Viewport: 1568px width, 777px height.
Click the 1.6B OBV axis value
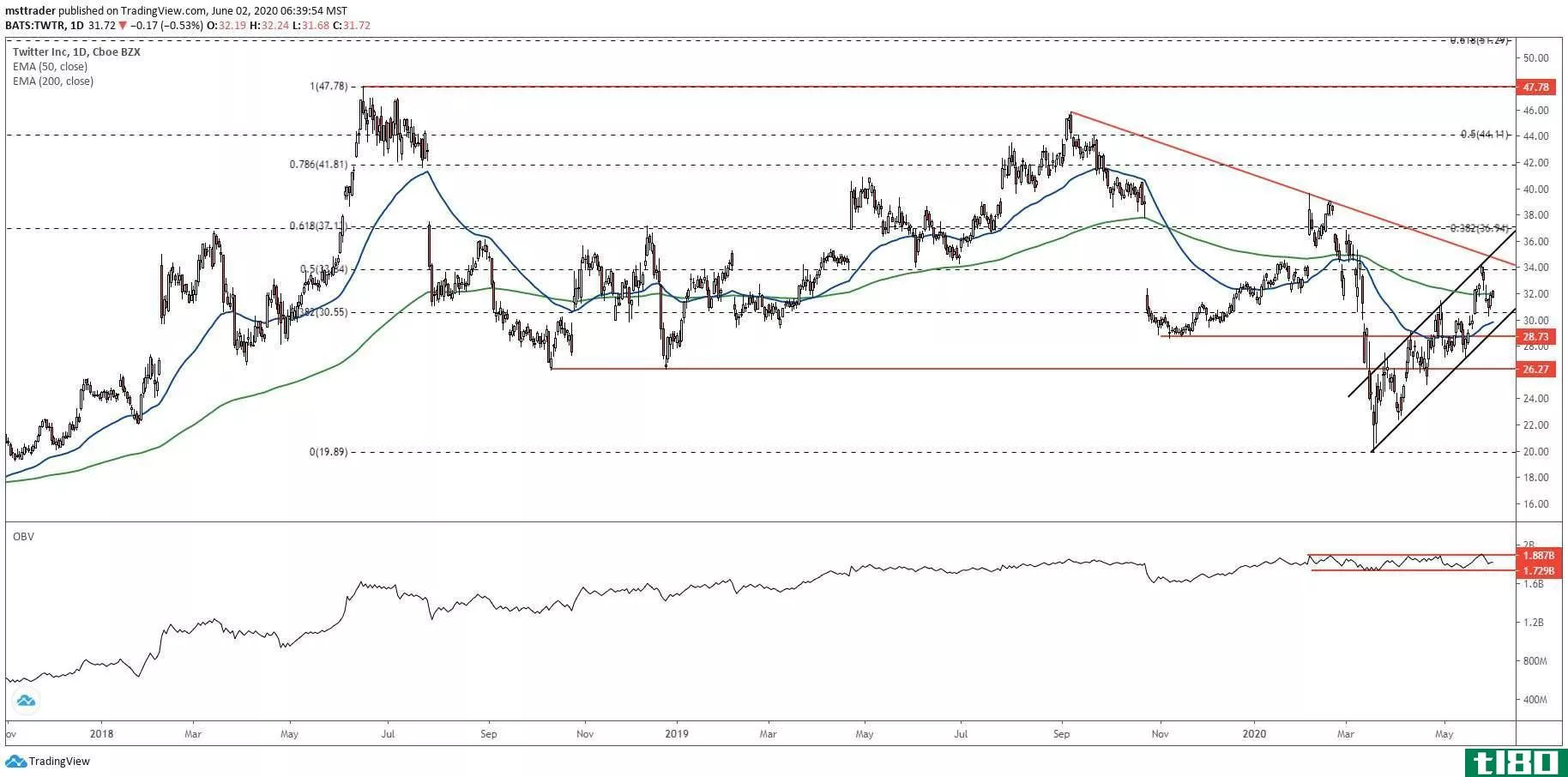click(1533, 584)
